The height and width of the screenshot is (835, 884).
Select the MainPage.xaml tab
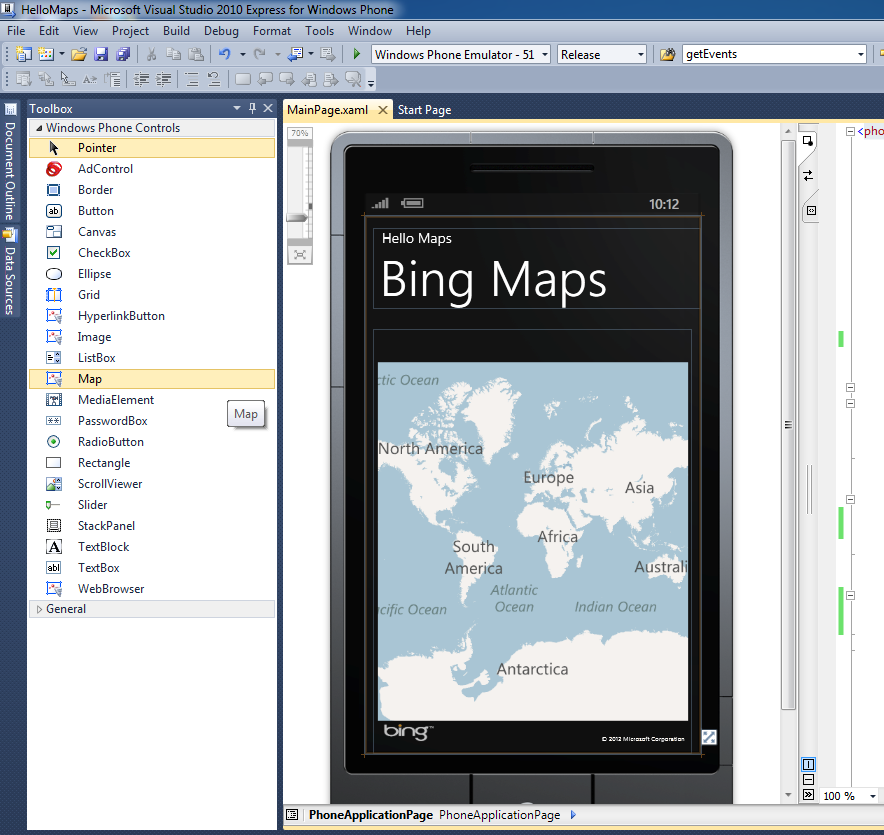tap(328, 110)
